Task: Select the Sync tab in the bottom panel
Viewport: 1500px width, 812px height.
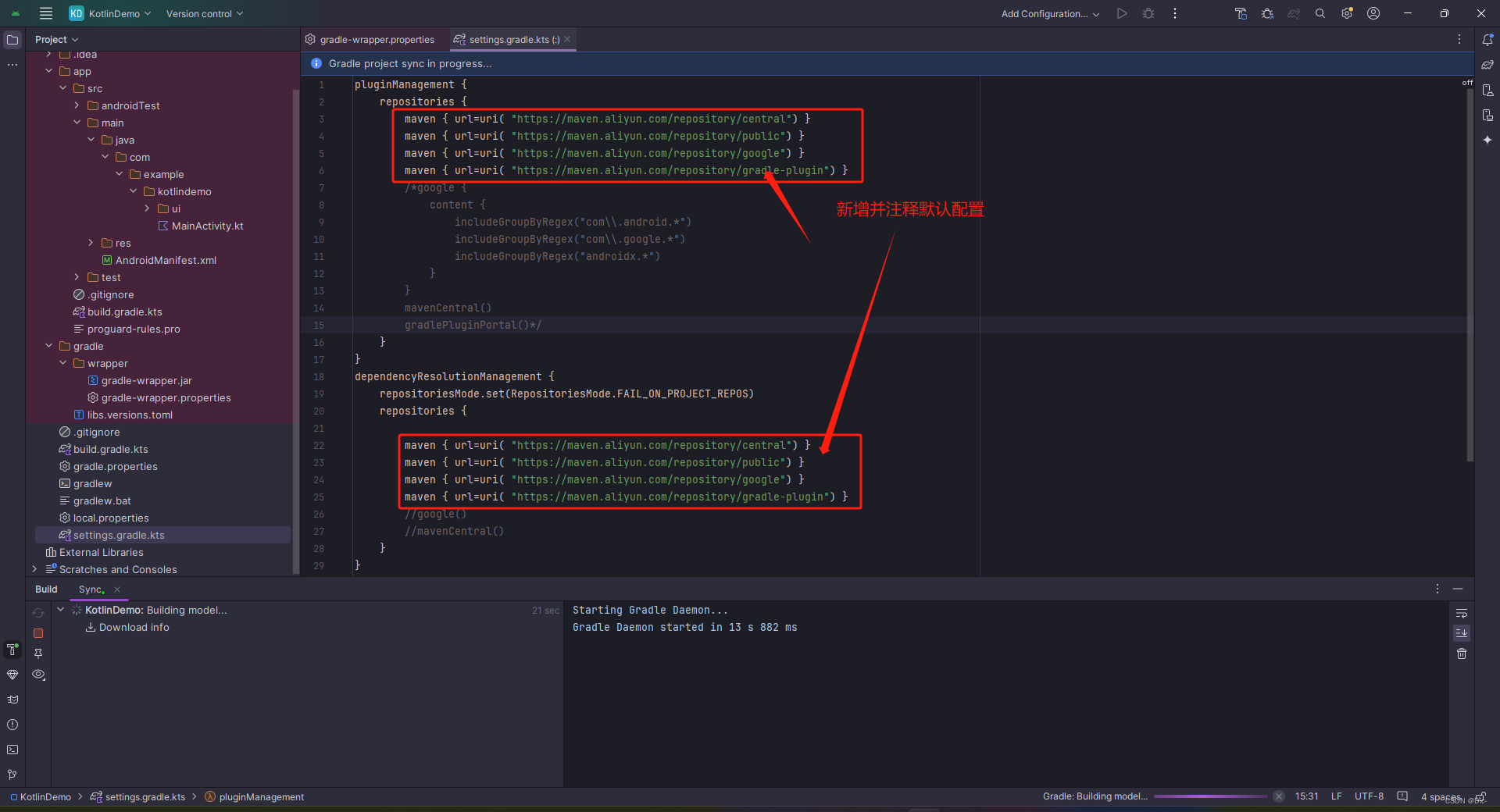Action: tap(91, 589)
